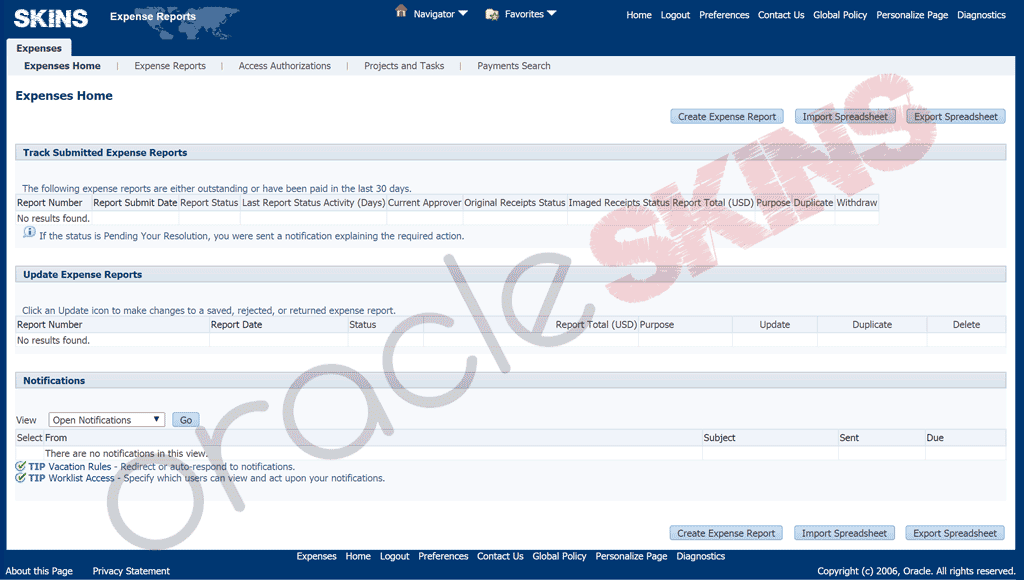Switch to the Expense Reports subtab
Screen dimensions: 1024x580
pos(170,66)
